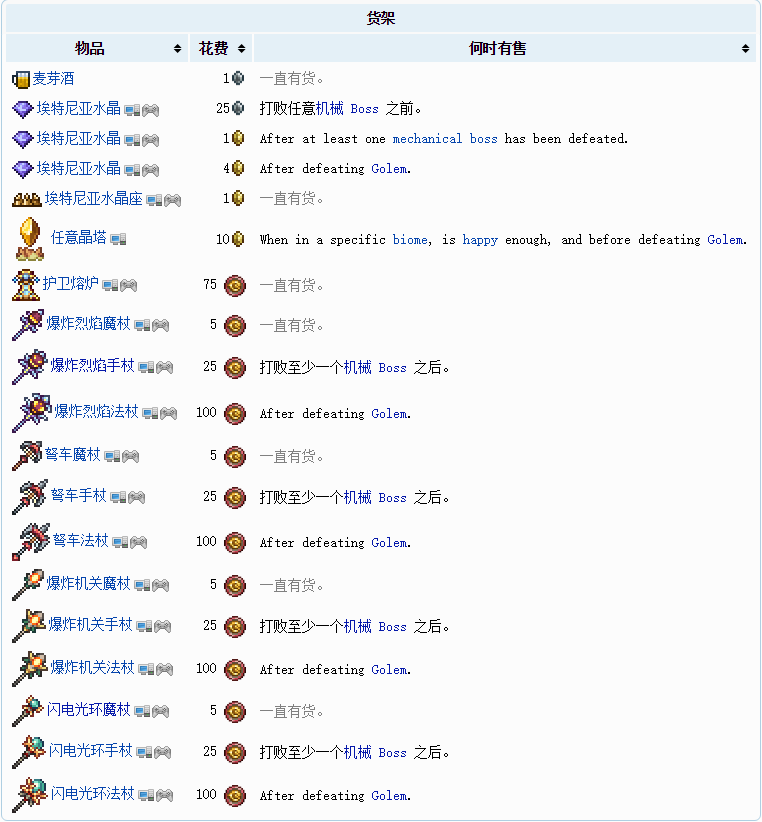Viewport: 762px width, 822px height.
Task: Open 埃特尼亚水晶 link in the 25 silver row
Action: [79, 109]
